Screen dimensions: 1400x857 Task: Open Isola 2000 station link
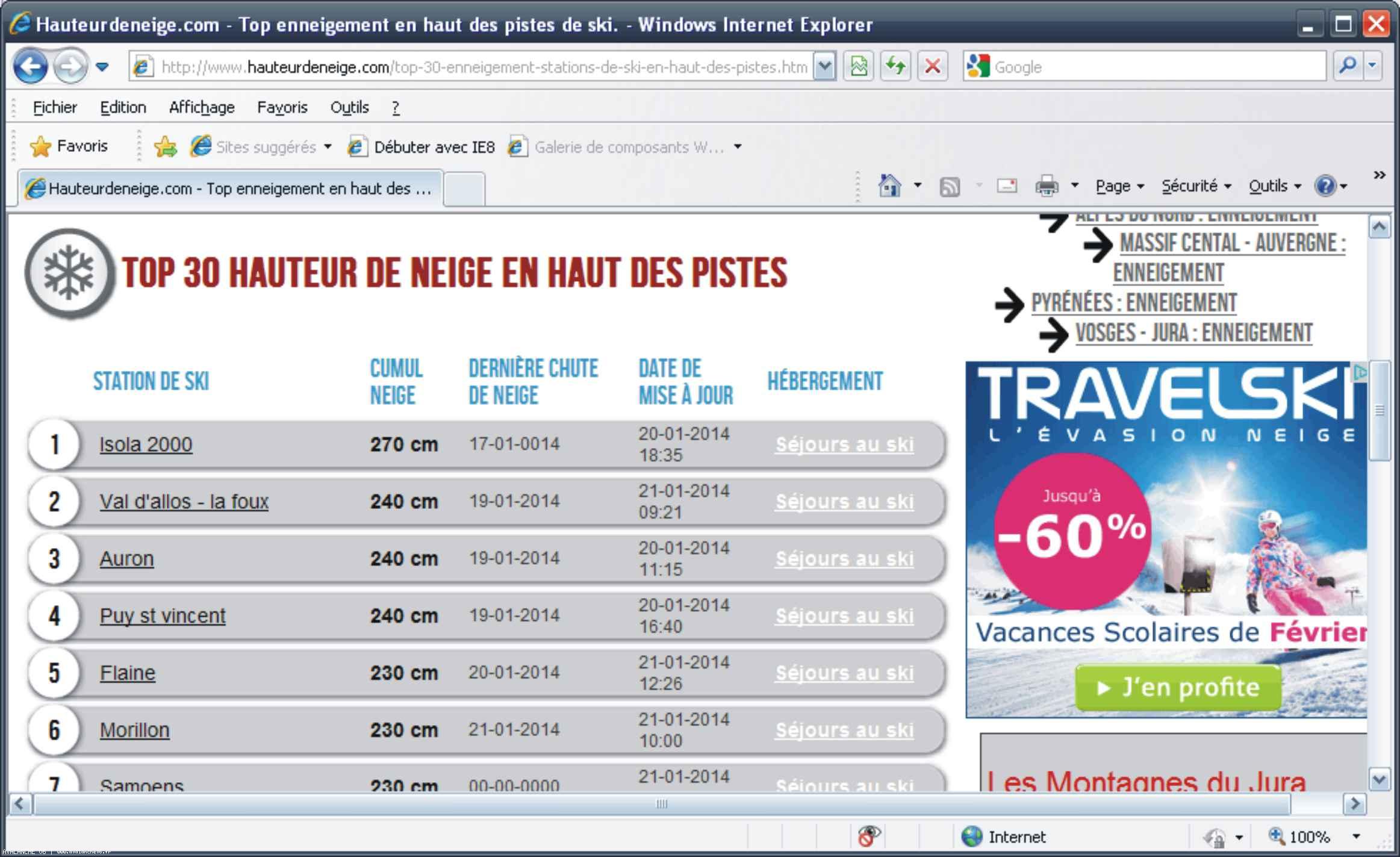(146, 444)
